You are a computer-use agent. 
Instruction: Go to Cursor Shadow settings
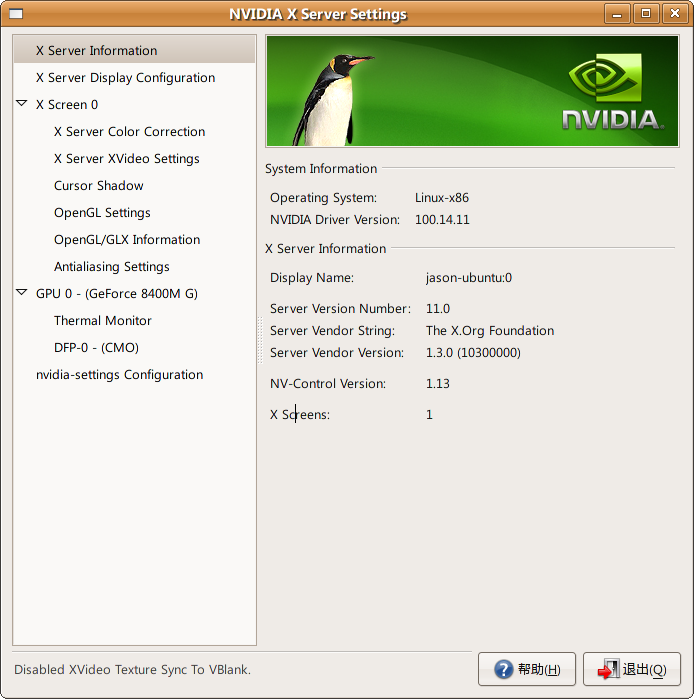(99, 185)
